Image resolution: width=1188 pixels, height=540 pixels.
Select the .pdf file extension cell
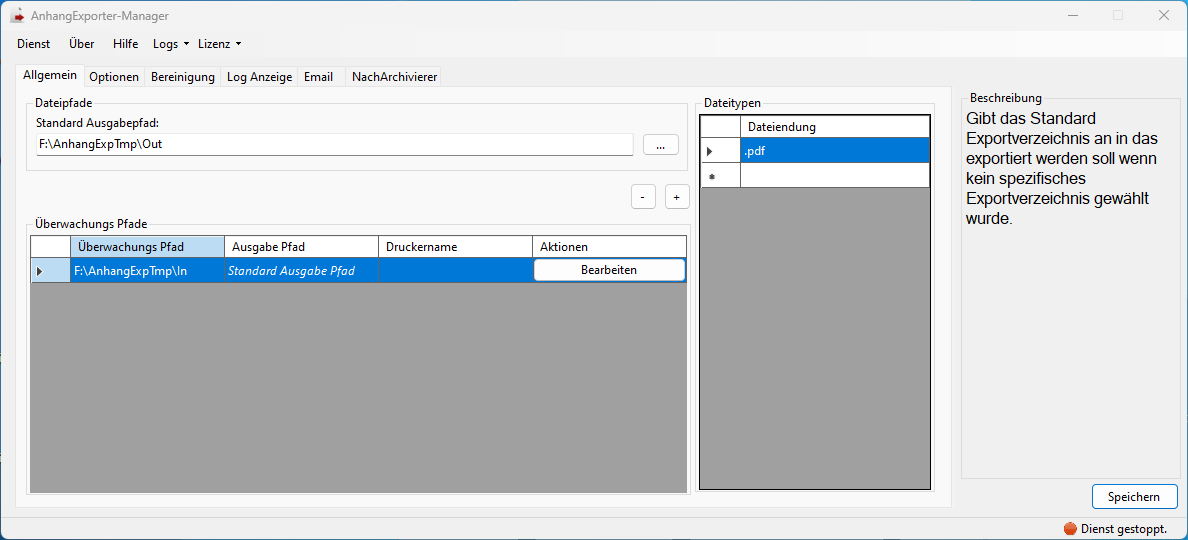coord(835,151)
